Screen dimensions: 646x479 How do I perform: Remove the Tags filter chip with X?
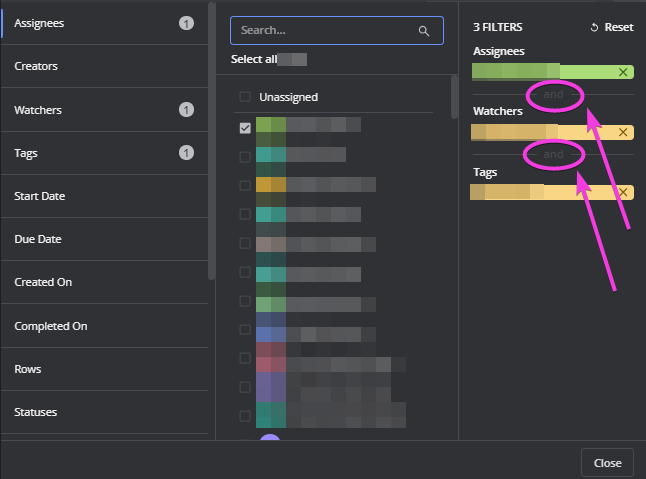click(623, 192)
